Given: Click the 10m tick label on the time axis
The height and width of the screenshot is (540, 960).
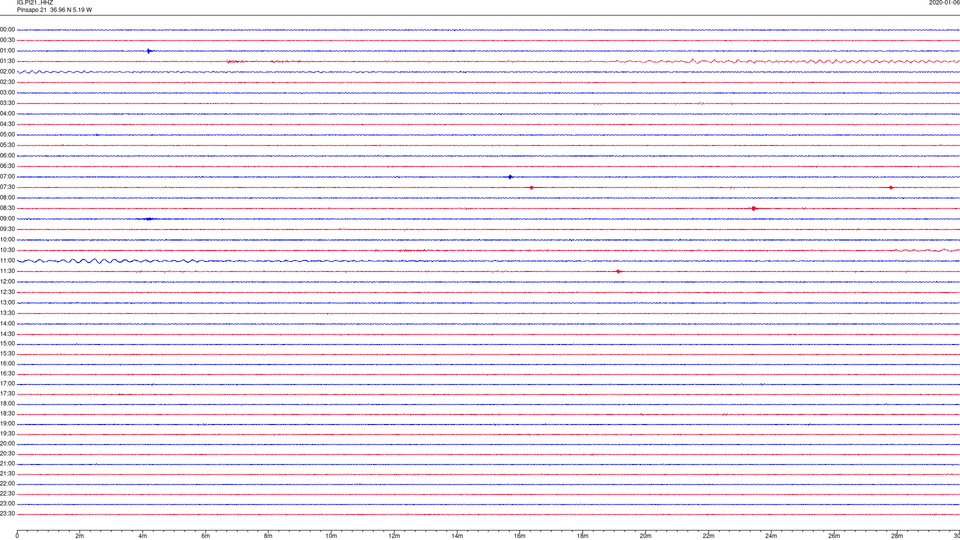Looking at the screenshot, I should coord(331,536).
